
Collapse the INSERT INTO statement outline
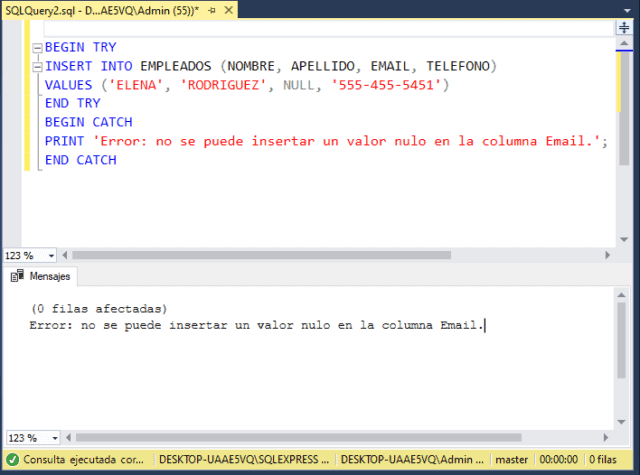click(x=37, y=66)
